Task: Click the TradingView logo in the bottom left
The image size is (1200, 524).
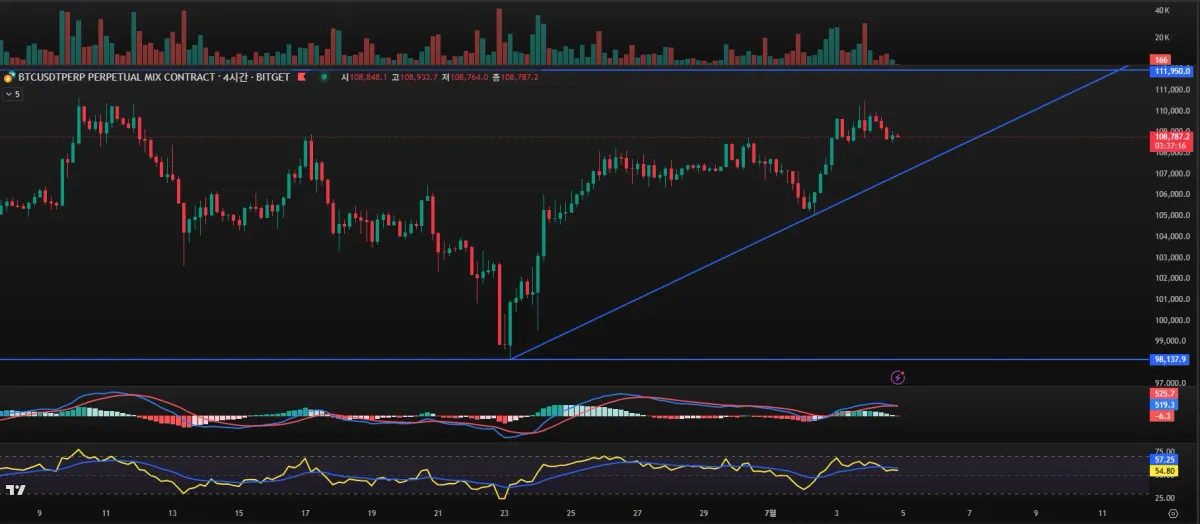Action: pos(16,490)
